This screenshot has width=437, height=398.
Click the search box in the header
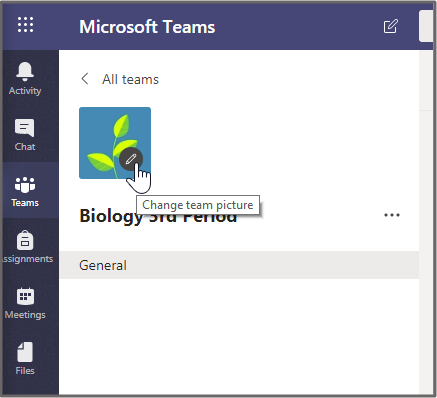click(x=426, y=26)
